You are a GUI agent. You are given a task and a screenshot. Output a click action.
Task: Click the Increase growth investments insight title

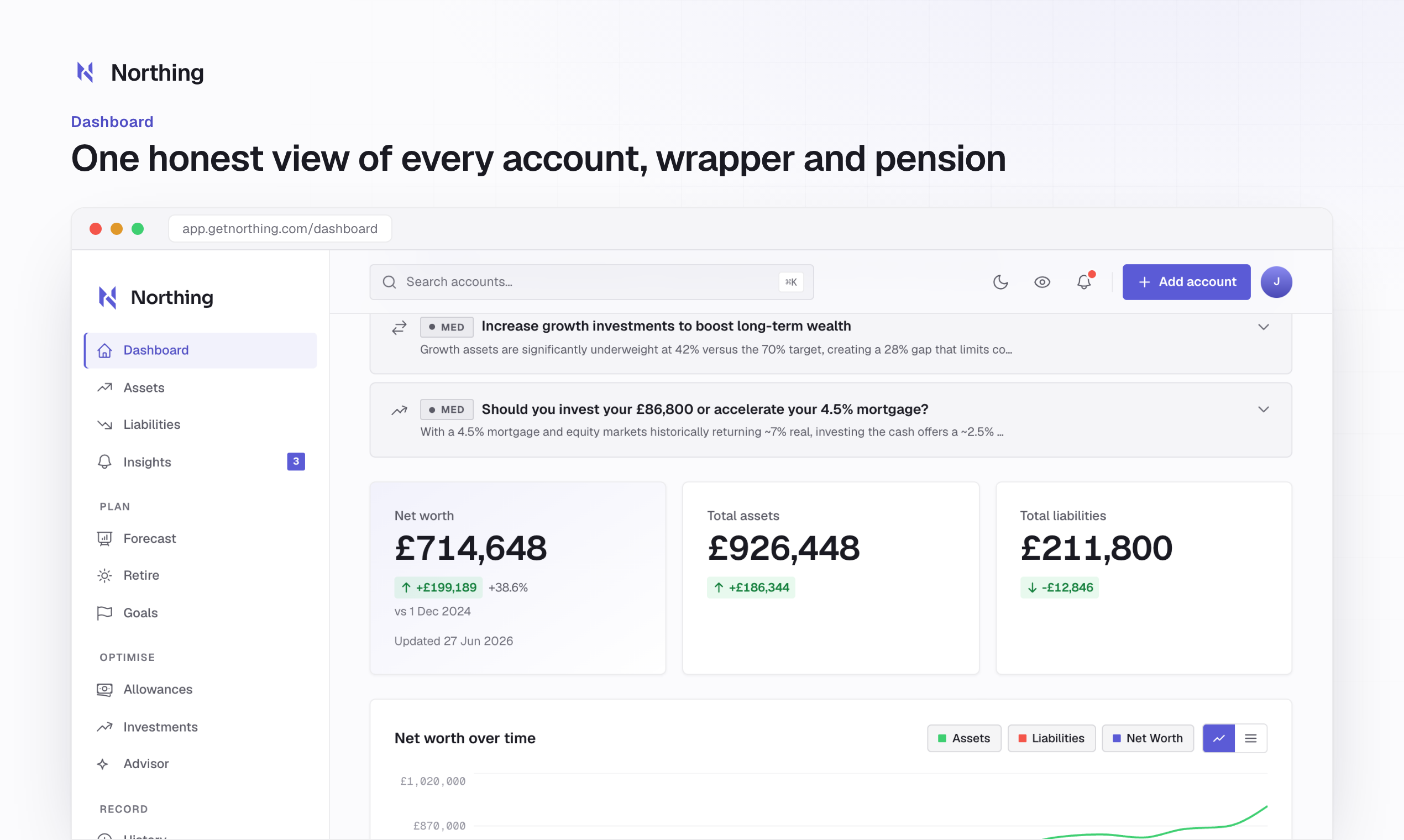point(666,326)
